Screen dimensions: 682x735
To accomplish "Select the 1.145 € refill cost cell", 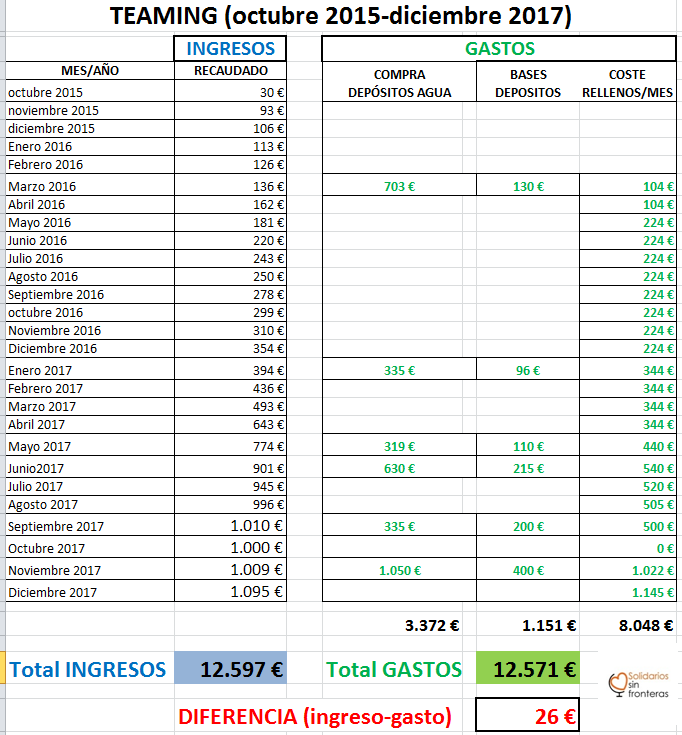I will (x=628, y=592).
